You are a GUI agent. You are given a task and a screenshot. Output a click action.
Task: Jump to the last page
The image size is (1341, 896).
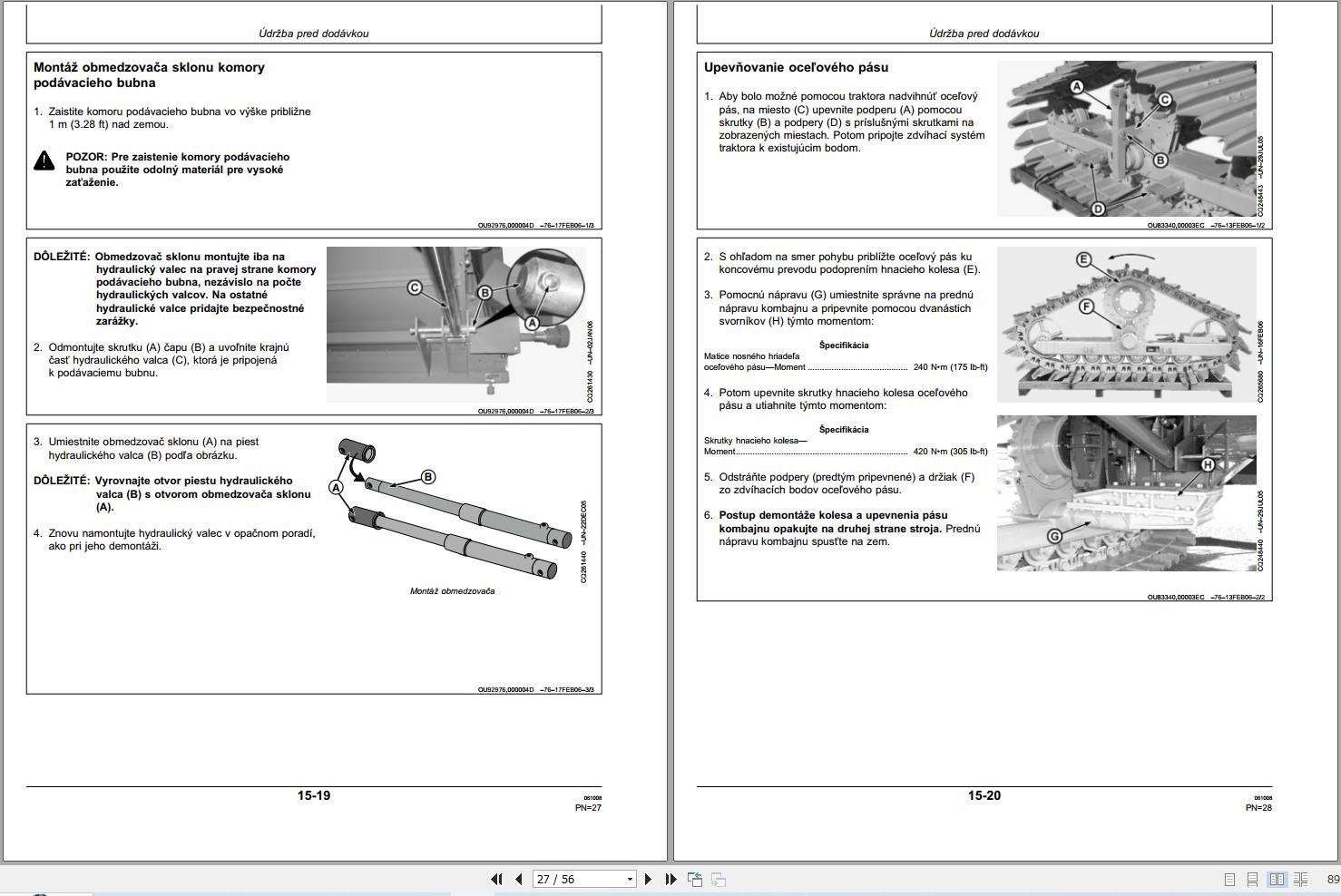(x=671, y=879)
